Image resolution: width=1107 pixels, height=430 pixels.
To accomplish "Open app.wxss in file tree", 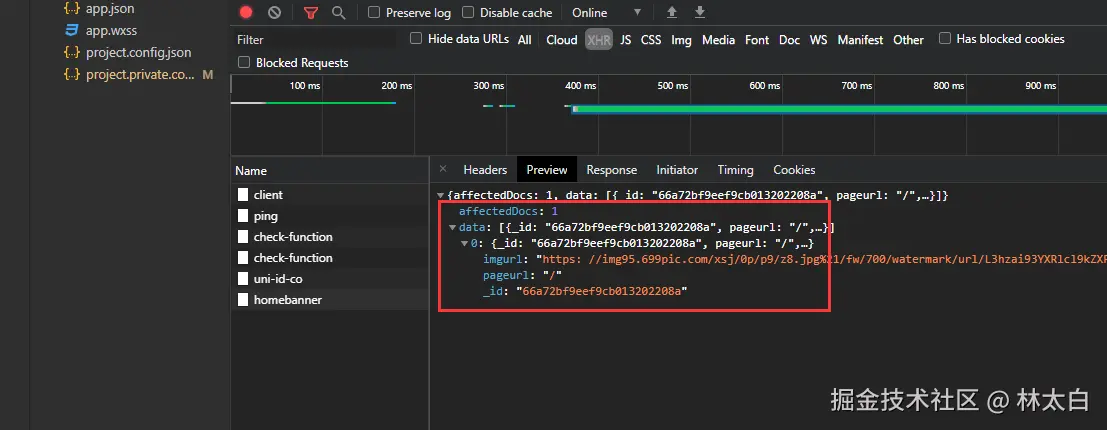I will [x=110, y=30].
